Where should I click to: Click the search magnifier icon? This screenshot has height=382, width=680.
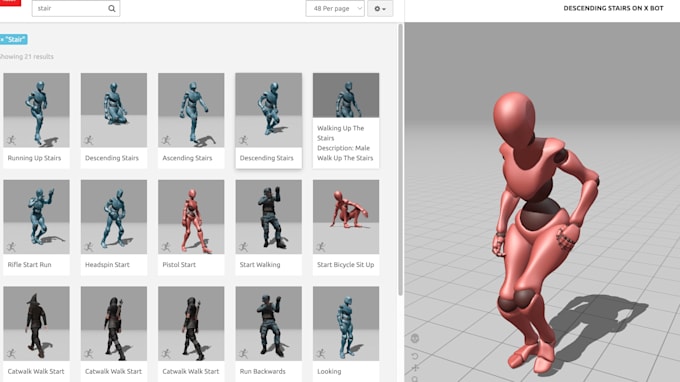[111, 8]
